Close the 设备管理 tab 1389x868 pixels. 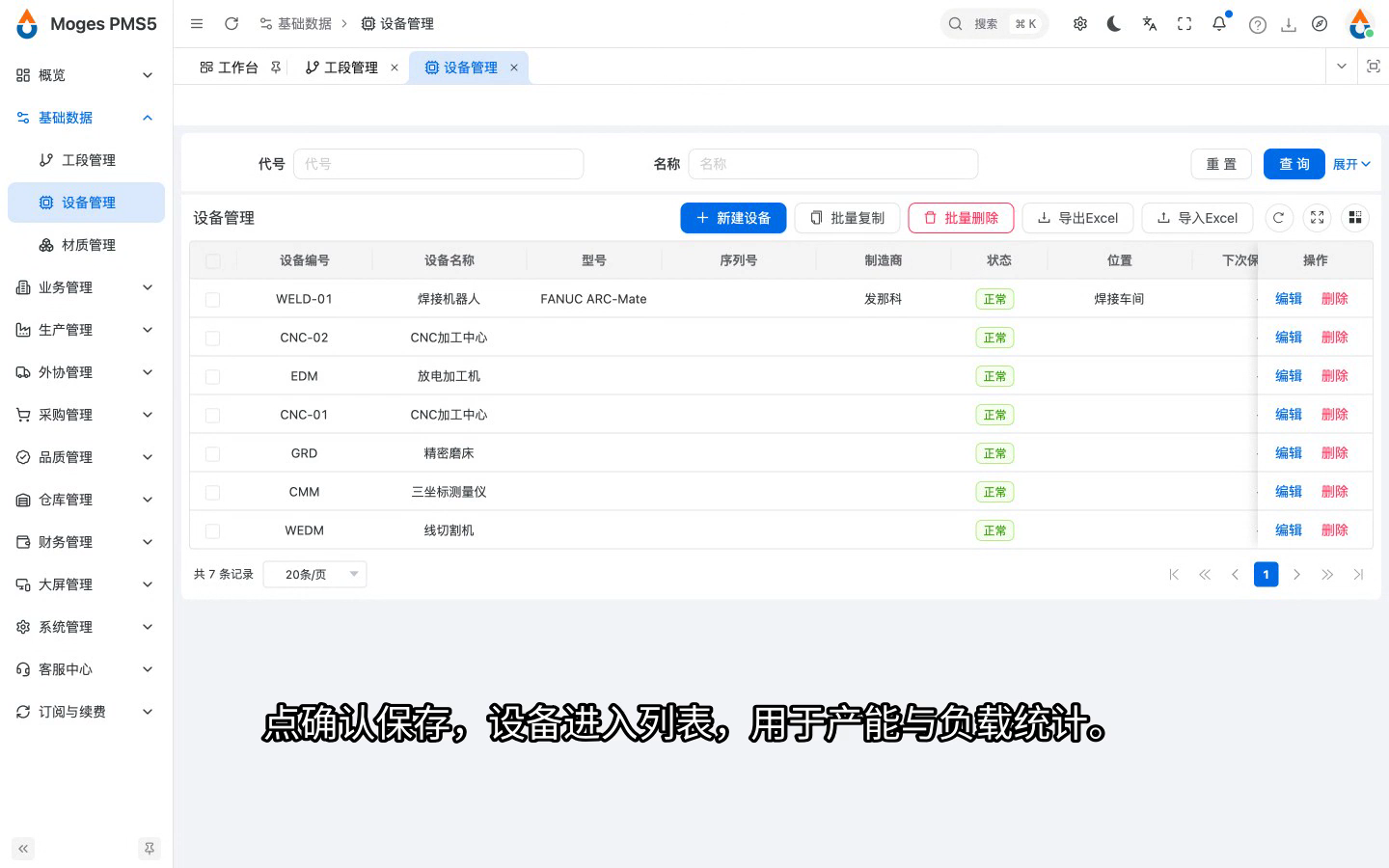coord(514,68)
